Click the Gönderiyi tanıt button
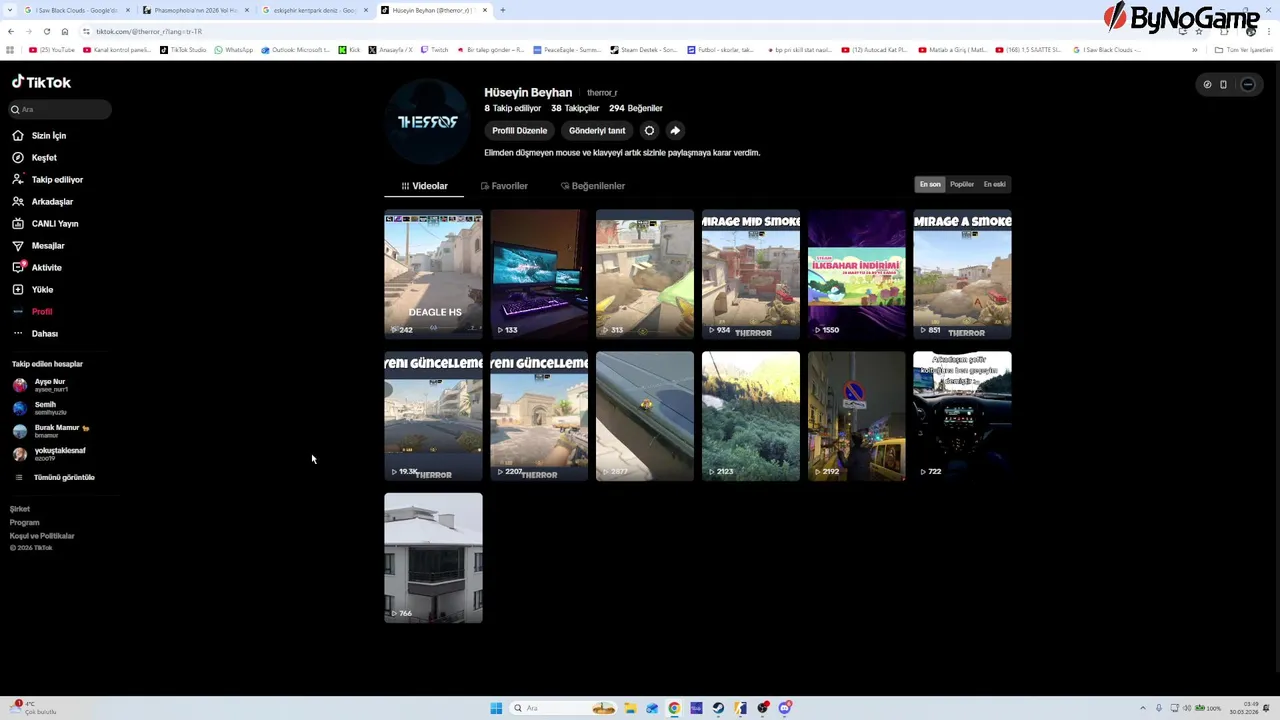This screenshot has height=720, width=1280. [x=597, y=130]
